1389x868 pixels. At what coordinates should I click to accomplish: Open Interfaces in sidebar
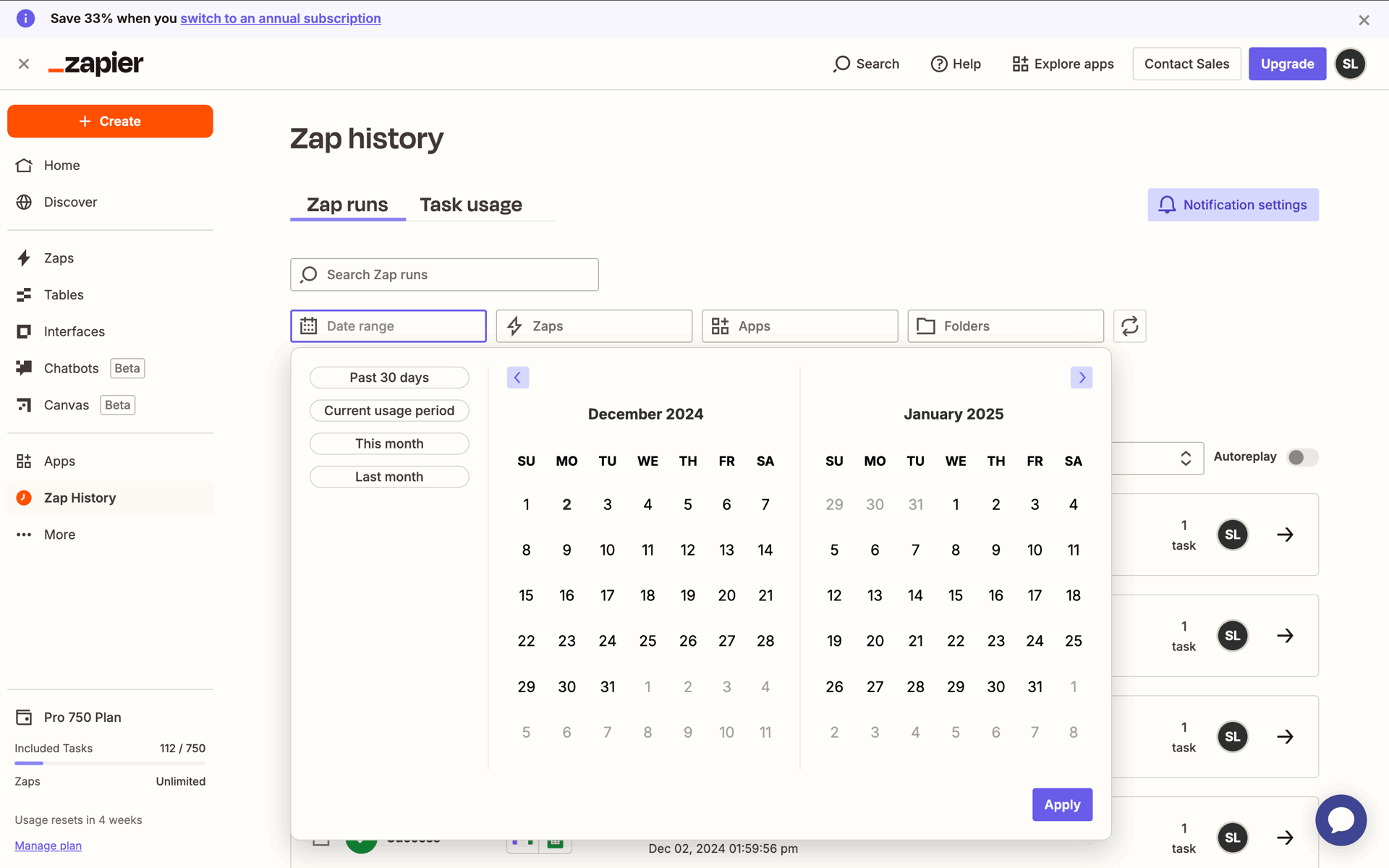[x=110, y=331]
